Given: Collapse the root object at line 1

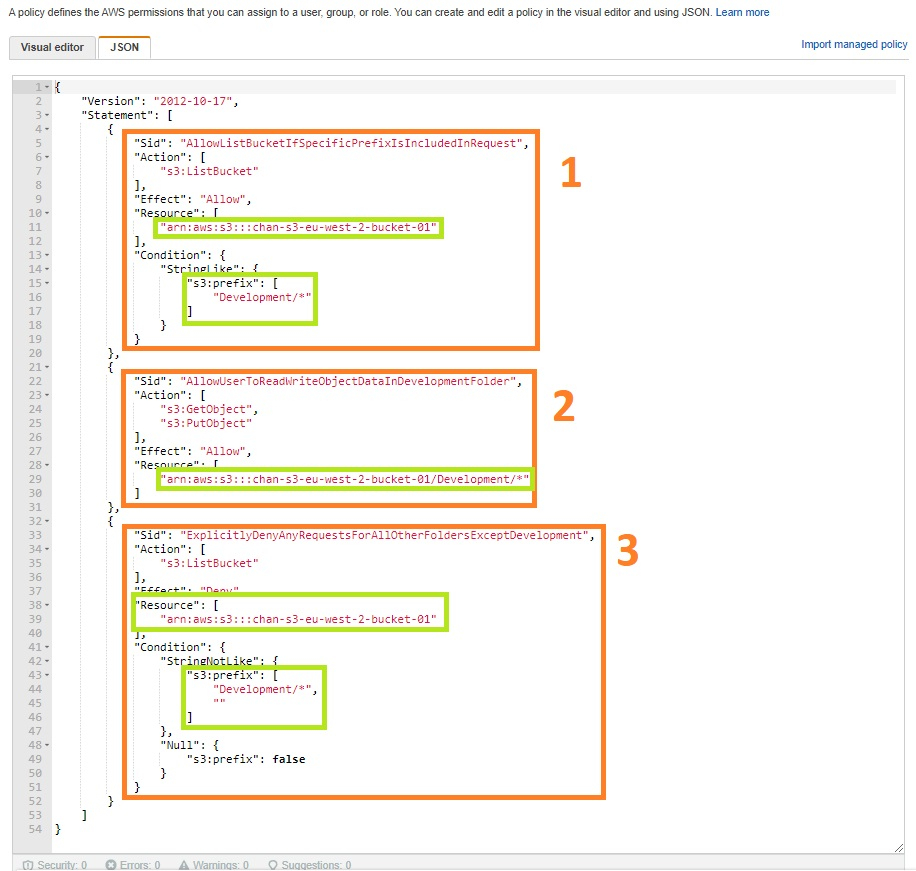Looking at the screenshot, I should pyautogui.click(x=47, y=88).
